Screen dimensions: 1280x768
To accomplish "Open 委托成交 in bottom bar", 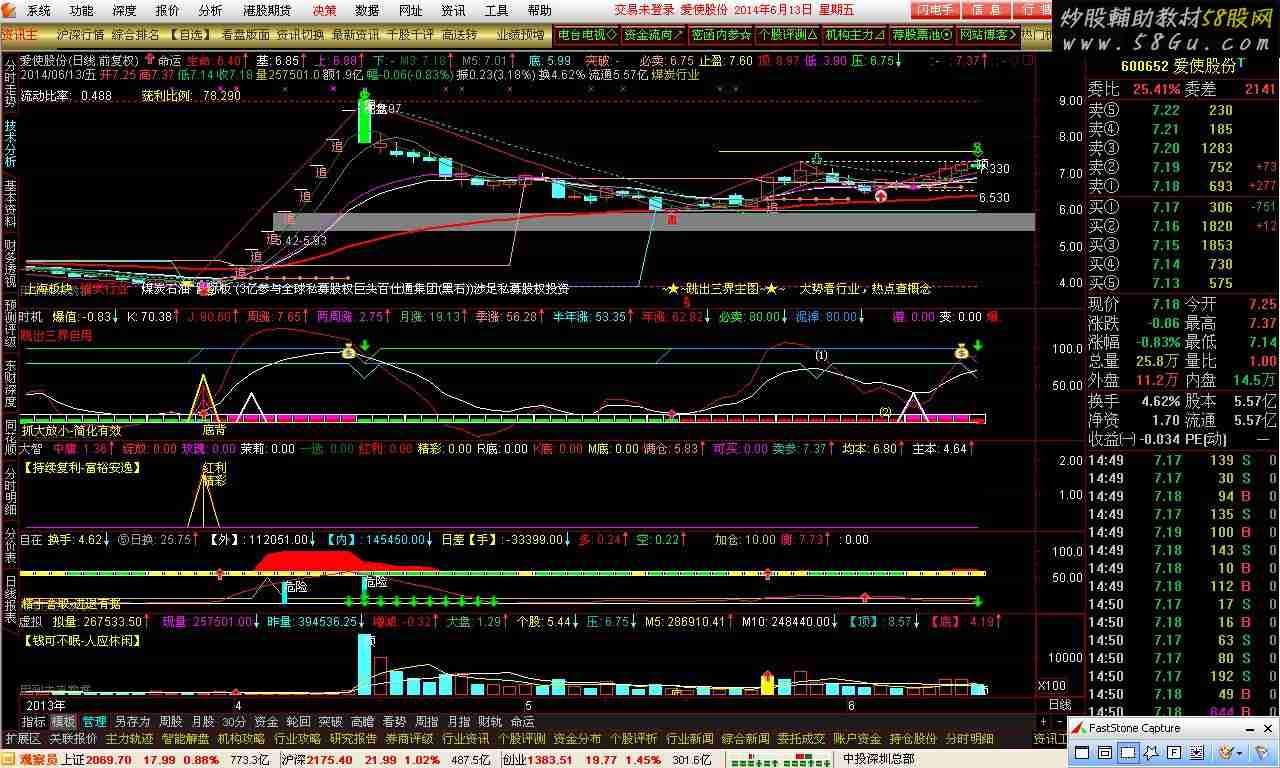I will (x=801, y=738).
